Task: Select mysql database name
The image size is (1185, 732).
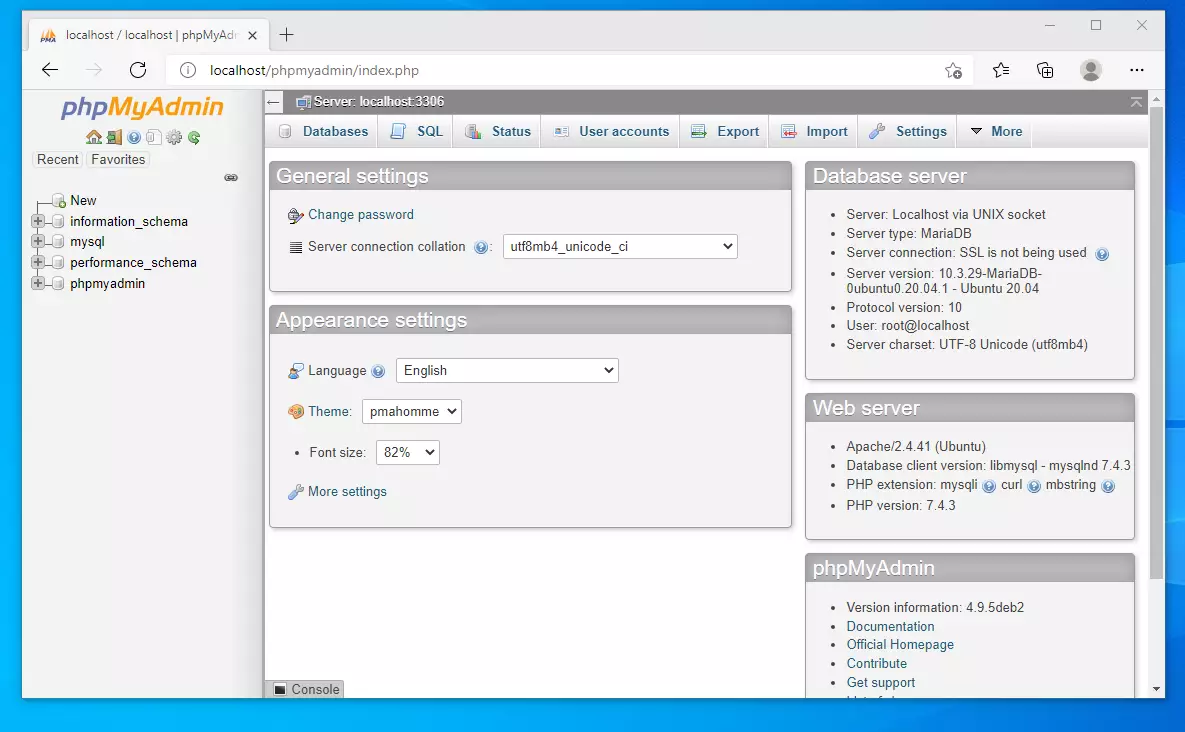Action: point(87,242)
